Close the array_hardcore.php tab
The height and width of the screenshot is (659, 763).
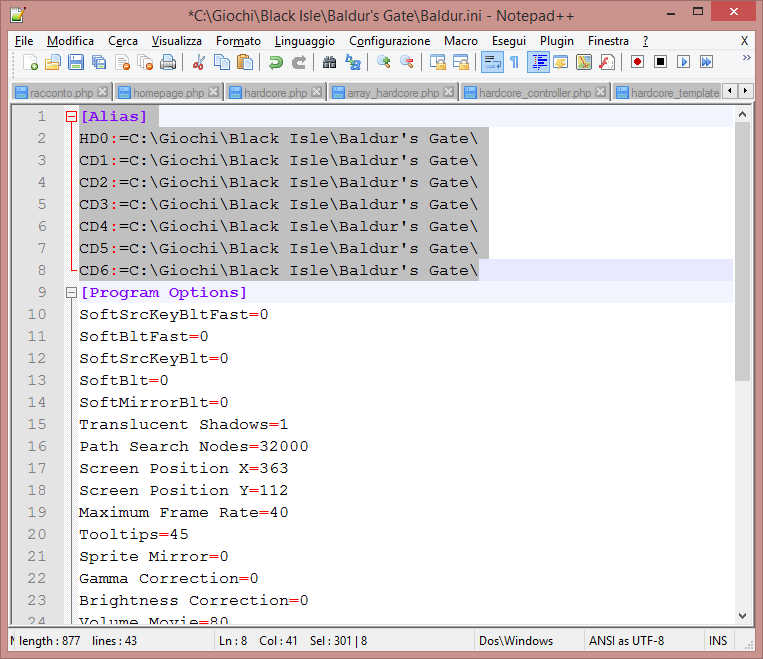point(449,92)
